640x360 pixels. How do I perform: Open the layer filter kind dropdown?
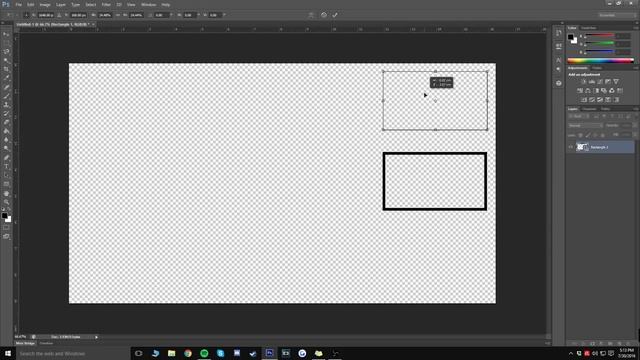click(x=578, y=116)
